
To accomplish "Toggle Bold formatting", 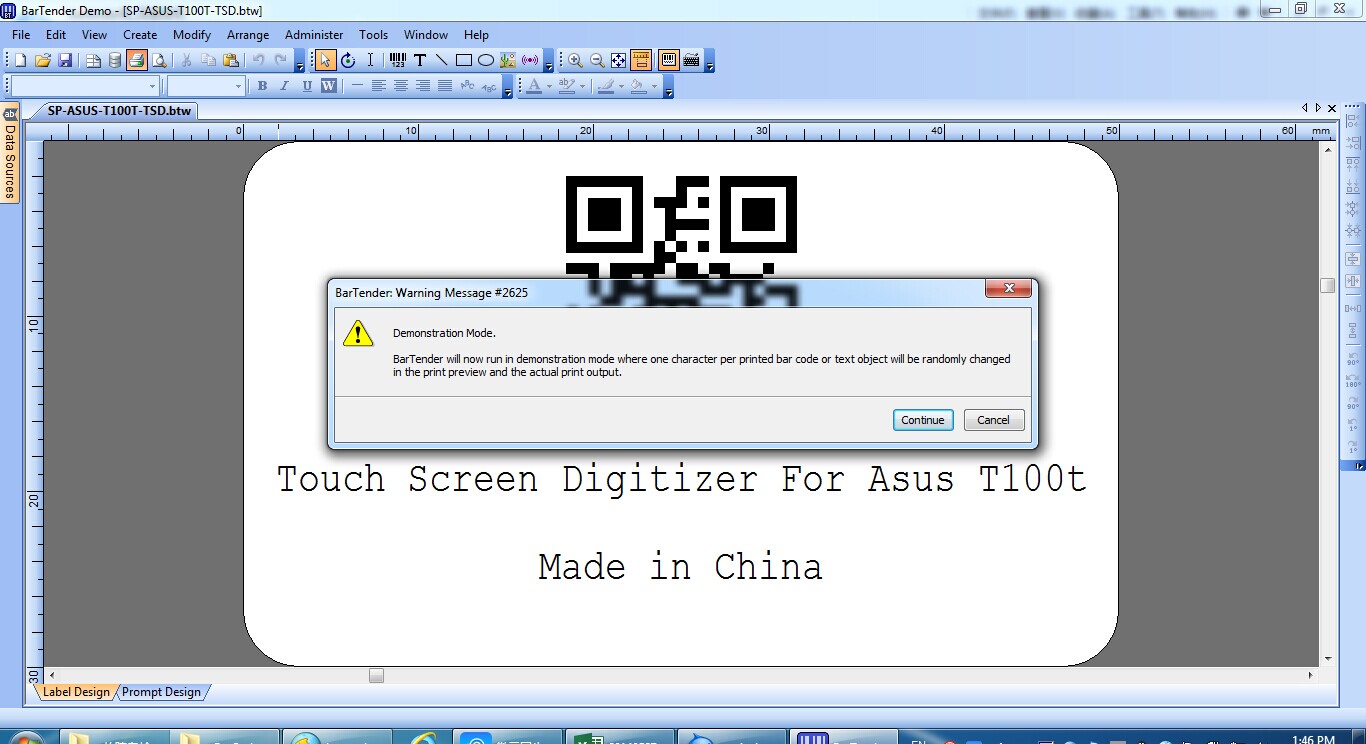I will click(262, 87).
